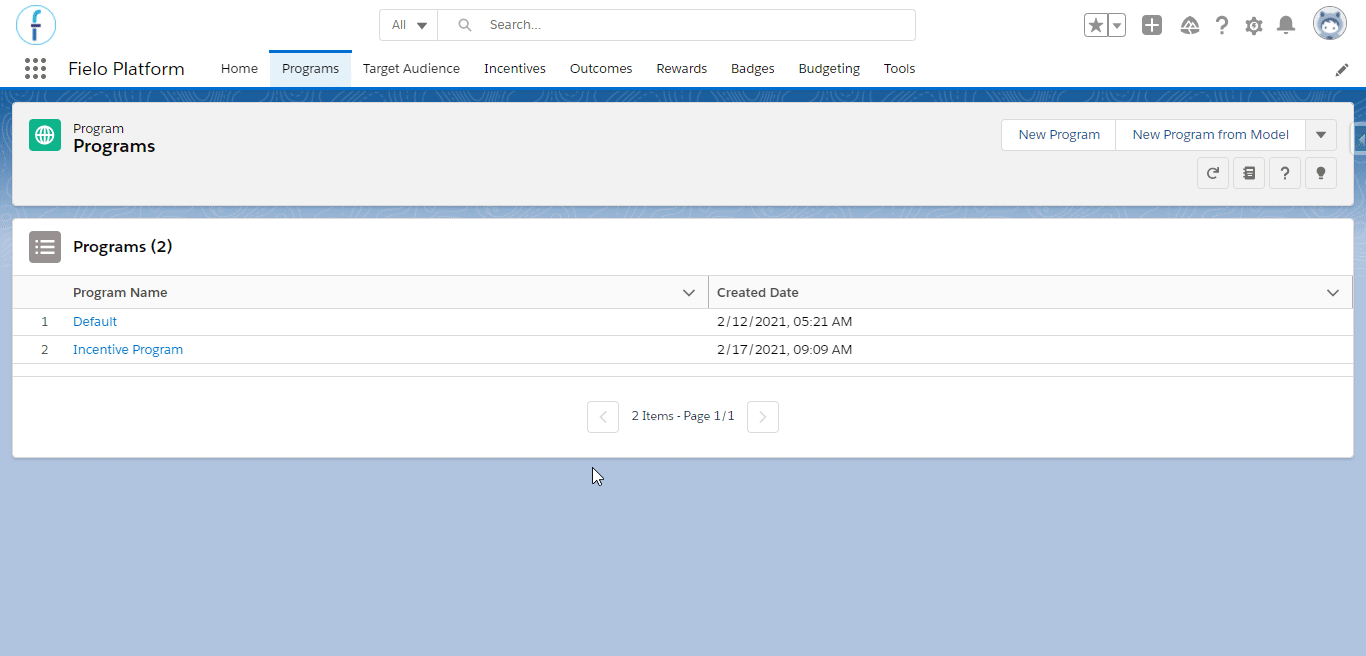Image resolution: width=1366 pixels, height=656 pixels.
Task: Refresh the programs list
Action: [1213, 173]
